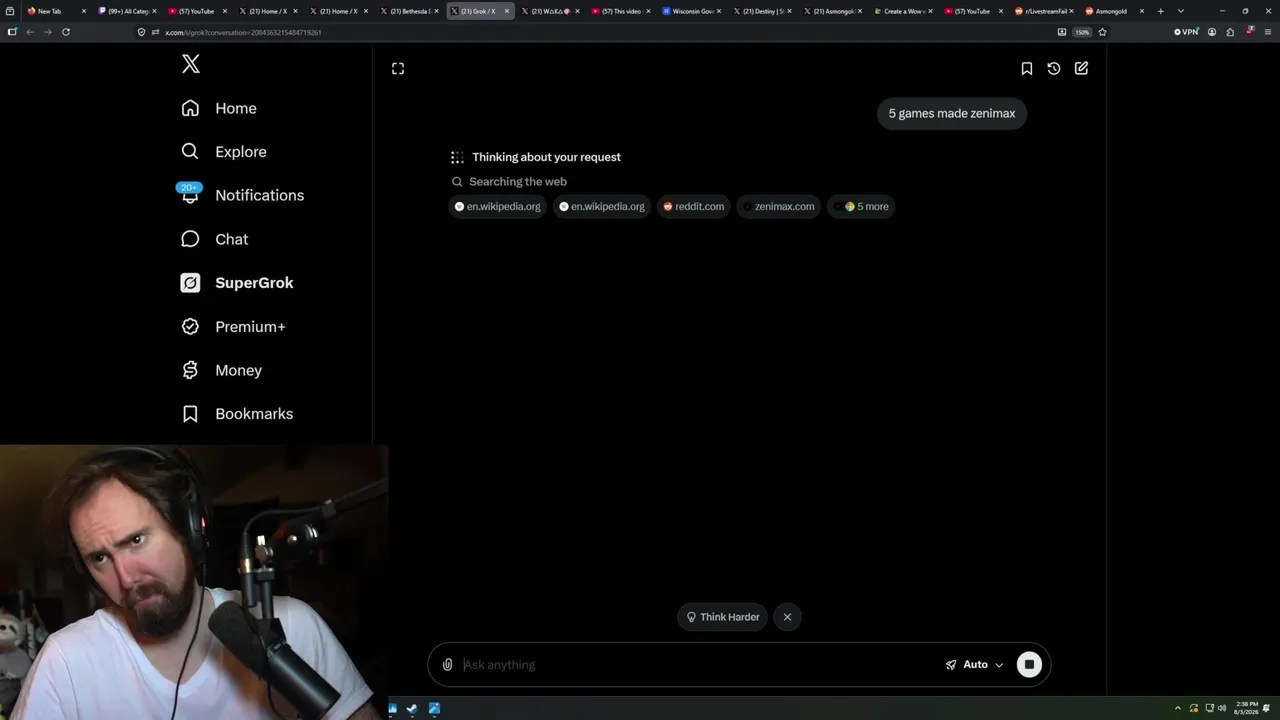Open Steam from the taskbar

[x=412, y=709]
